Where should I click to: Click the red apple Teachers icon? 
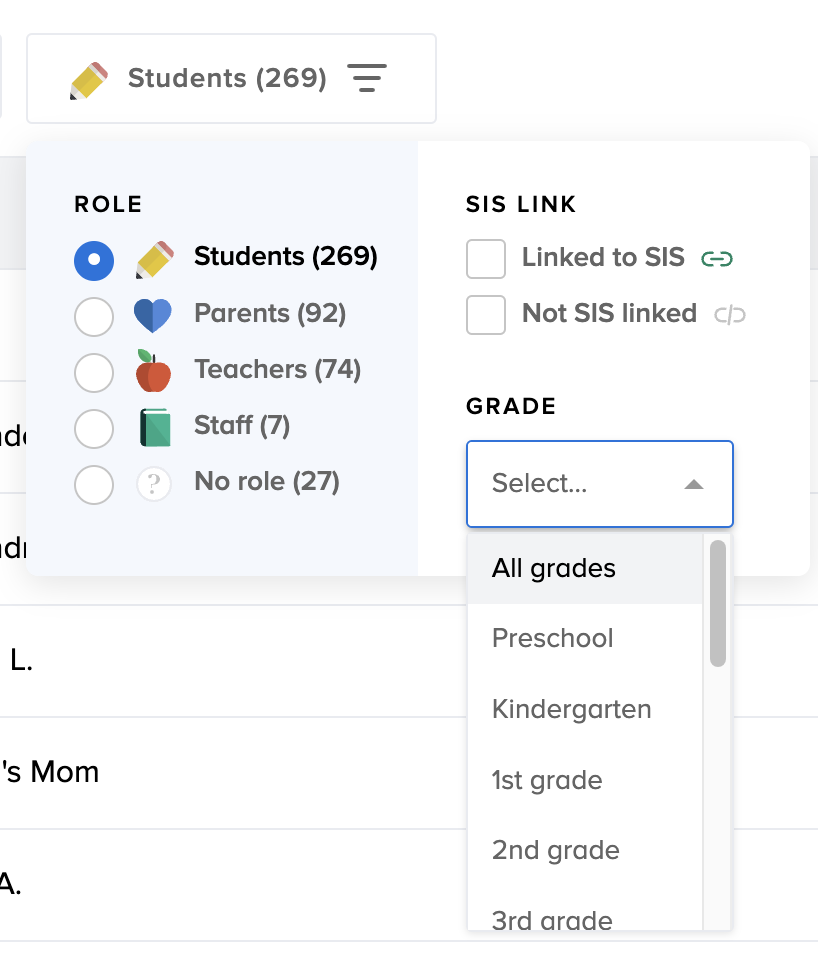click(153, 371)
